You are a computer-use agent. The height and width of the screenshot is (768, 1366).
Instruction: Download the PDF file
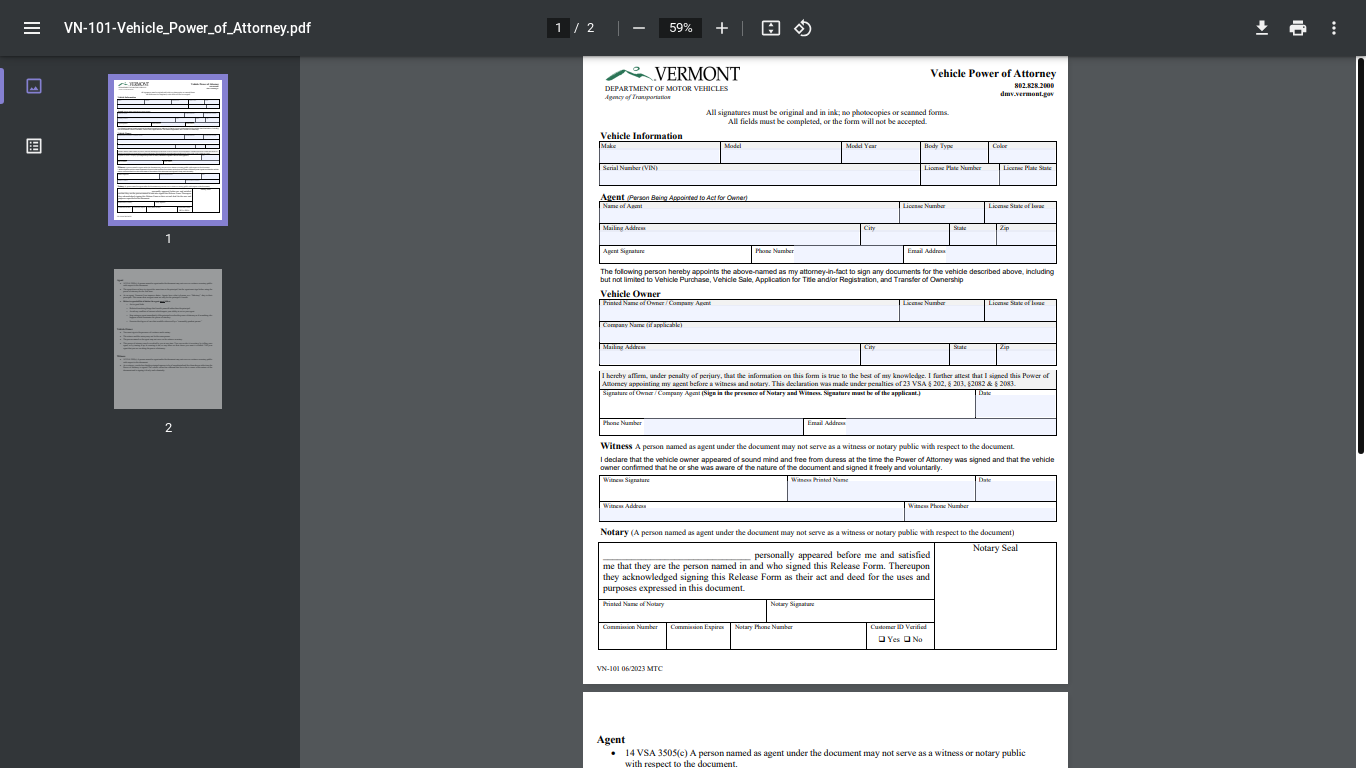pyautogui.click(x=1262, y=28)
